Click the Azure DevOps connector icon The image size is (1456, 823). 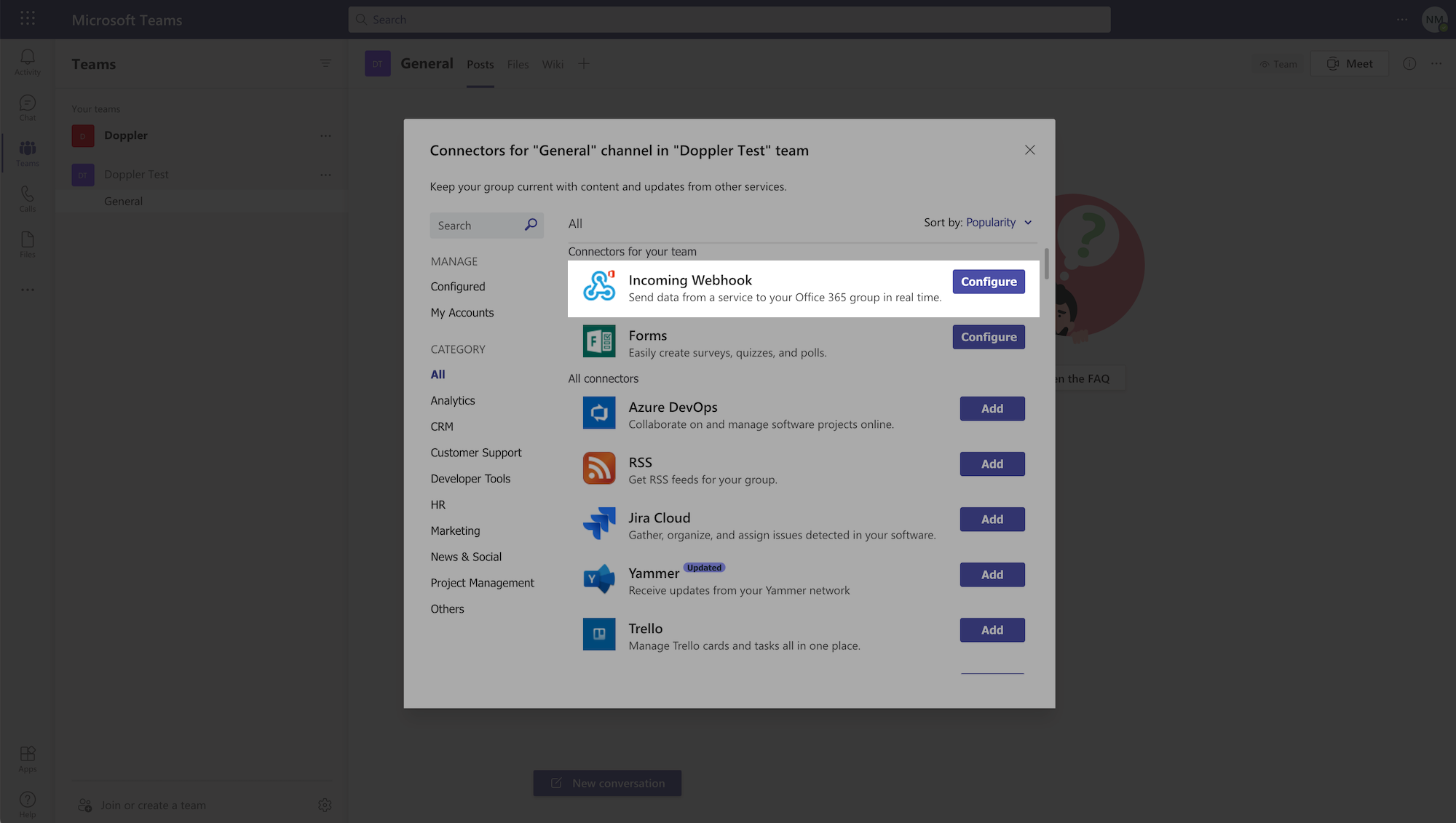point(598,413)
